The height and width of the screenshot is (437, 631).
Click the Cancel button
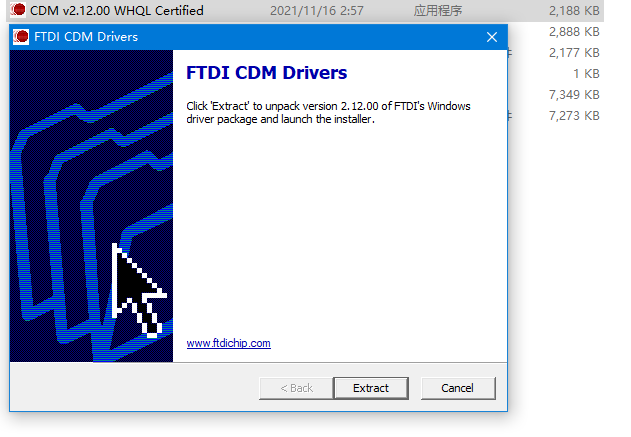point(458,388)
